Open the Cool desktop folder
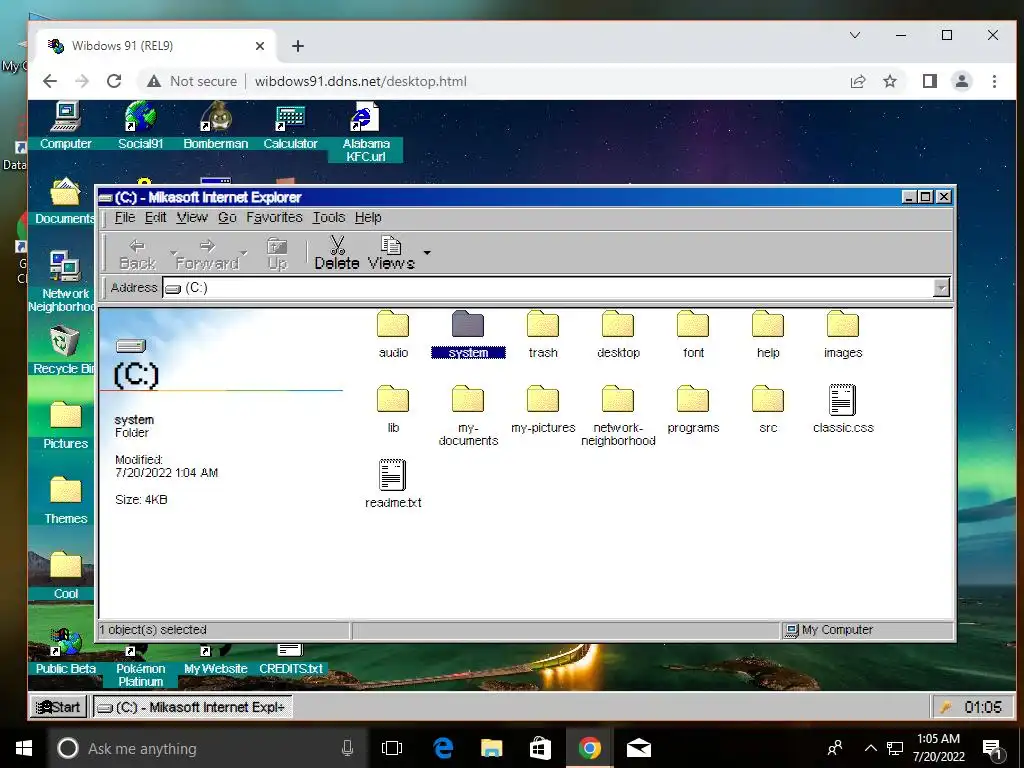Screen dimensions: 1024x768 [65, 575]
